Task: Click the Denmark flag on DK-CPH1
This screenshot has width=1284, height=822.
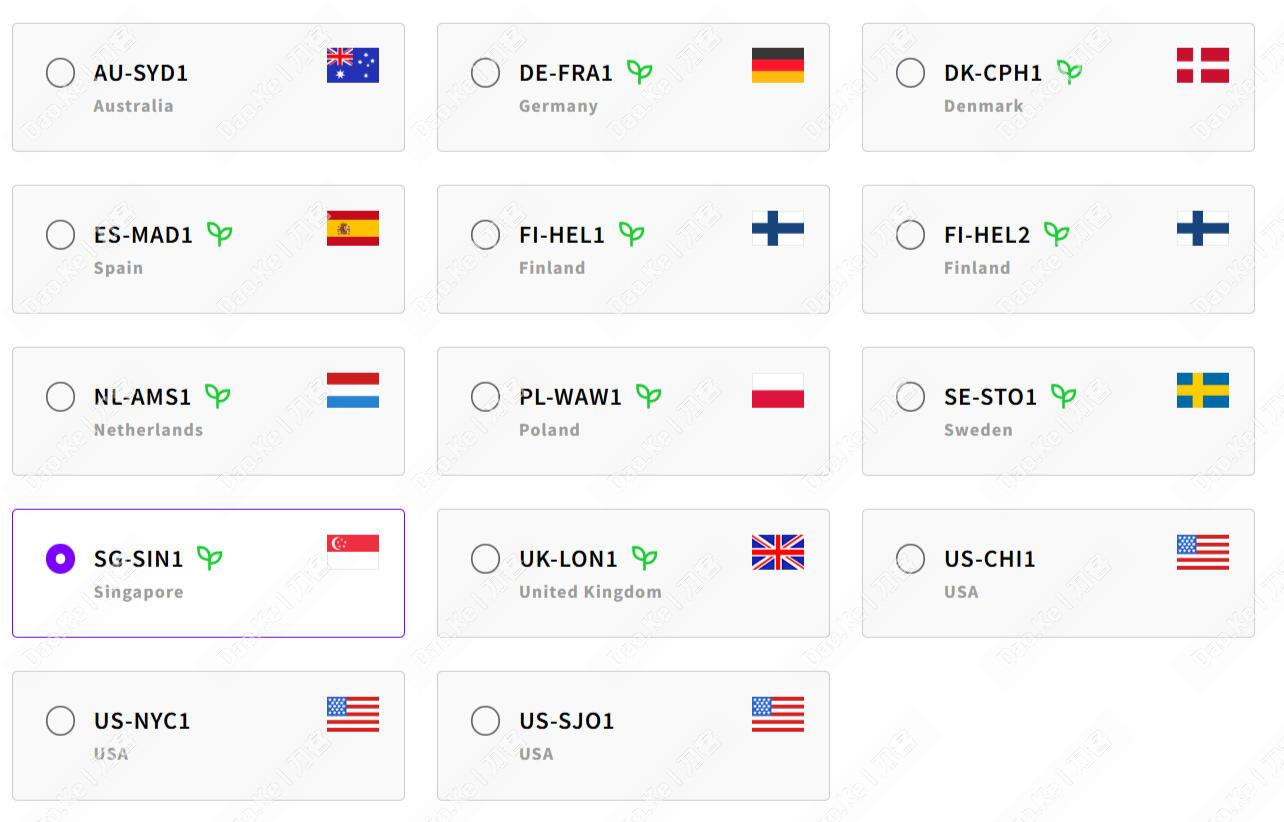Action: (1202, 65)
